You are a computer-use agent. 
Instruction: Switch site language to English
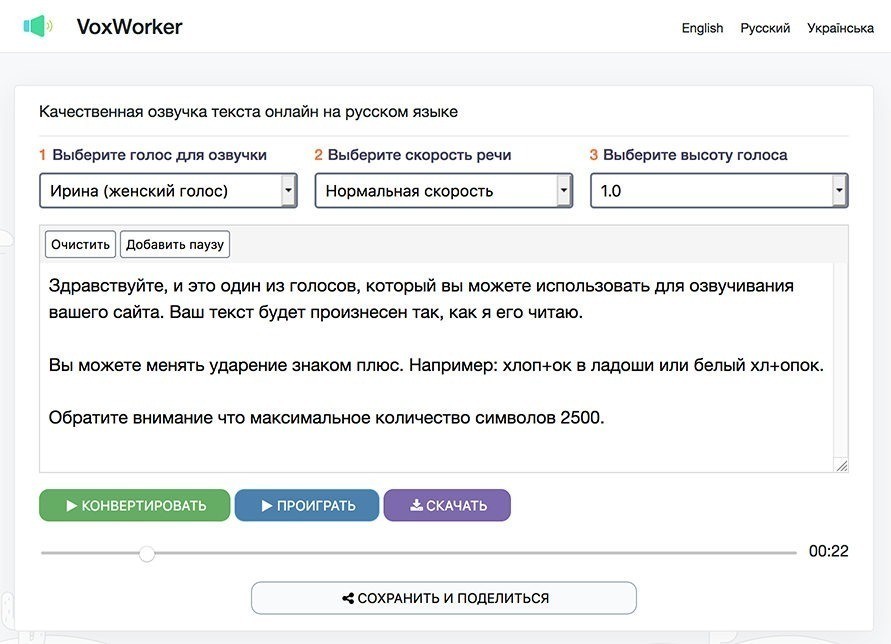point(702,28)
